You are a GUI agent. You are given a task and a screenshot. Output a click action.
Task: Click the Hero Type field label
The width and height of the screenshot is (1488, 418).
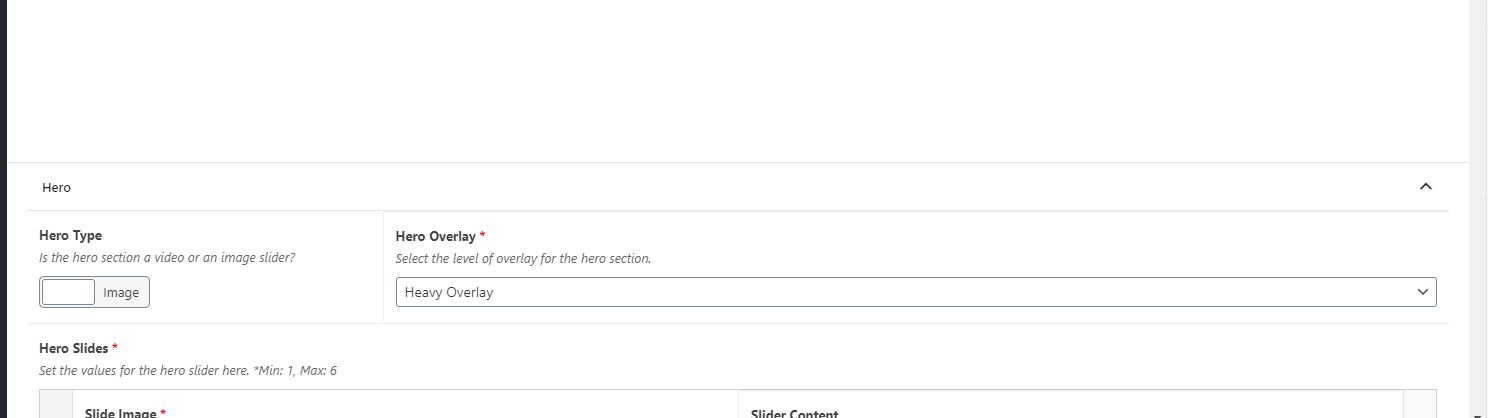(x=70, y=236)
